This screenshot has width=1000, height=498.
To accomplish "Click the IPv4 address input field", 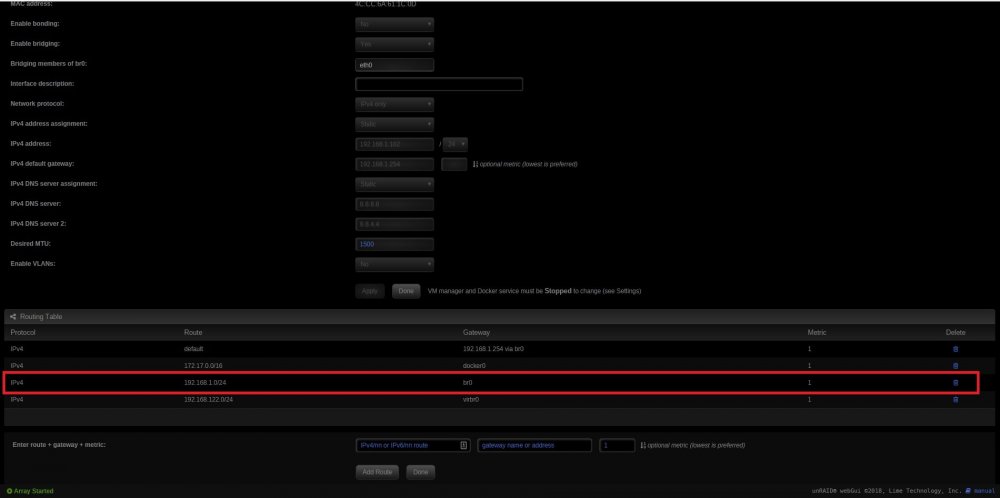I will click(x=394, y=144).
